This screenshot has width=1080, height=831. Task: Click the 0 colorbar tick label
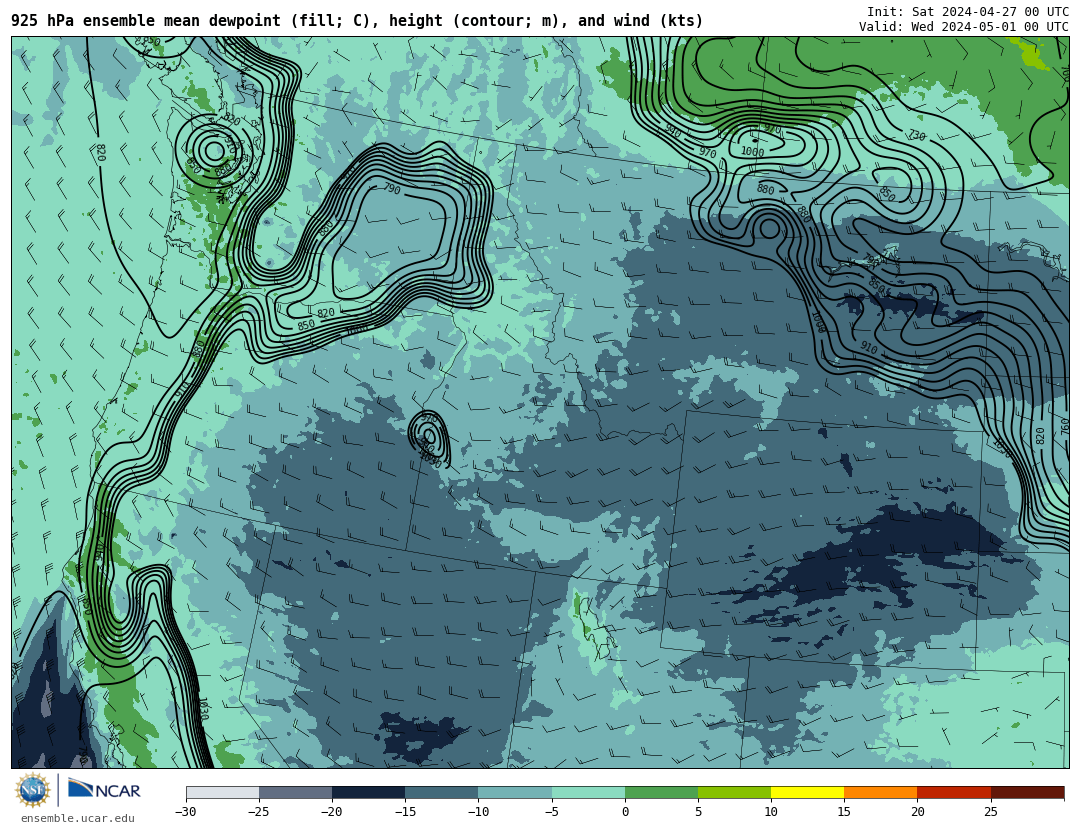[x=625, y=812]
